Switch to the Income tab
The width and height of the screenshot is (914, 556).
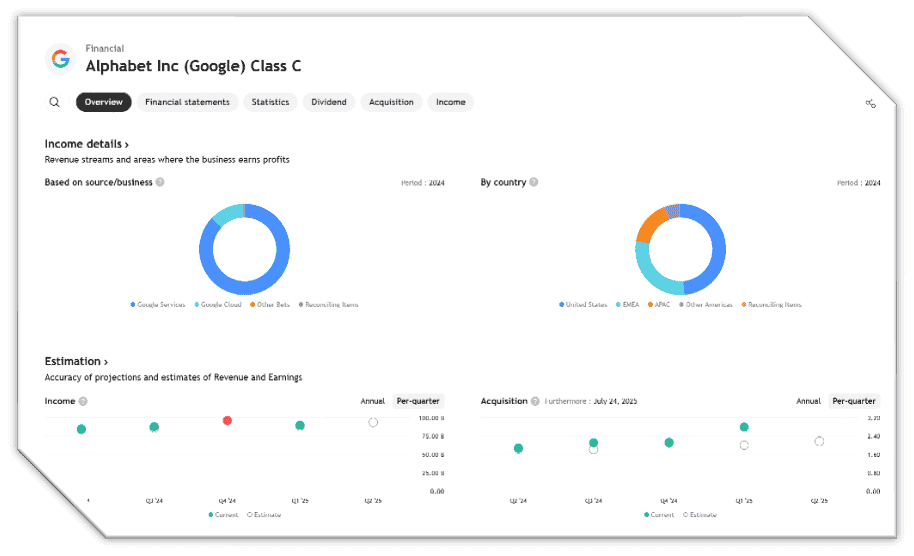tap(451, 102)
